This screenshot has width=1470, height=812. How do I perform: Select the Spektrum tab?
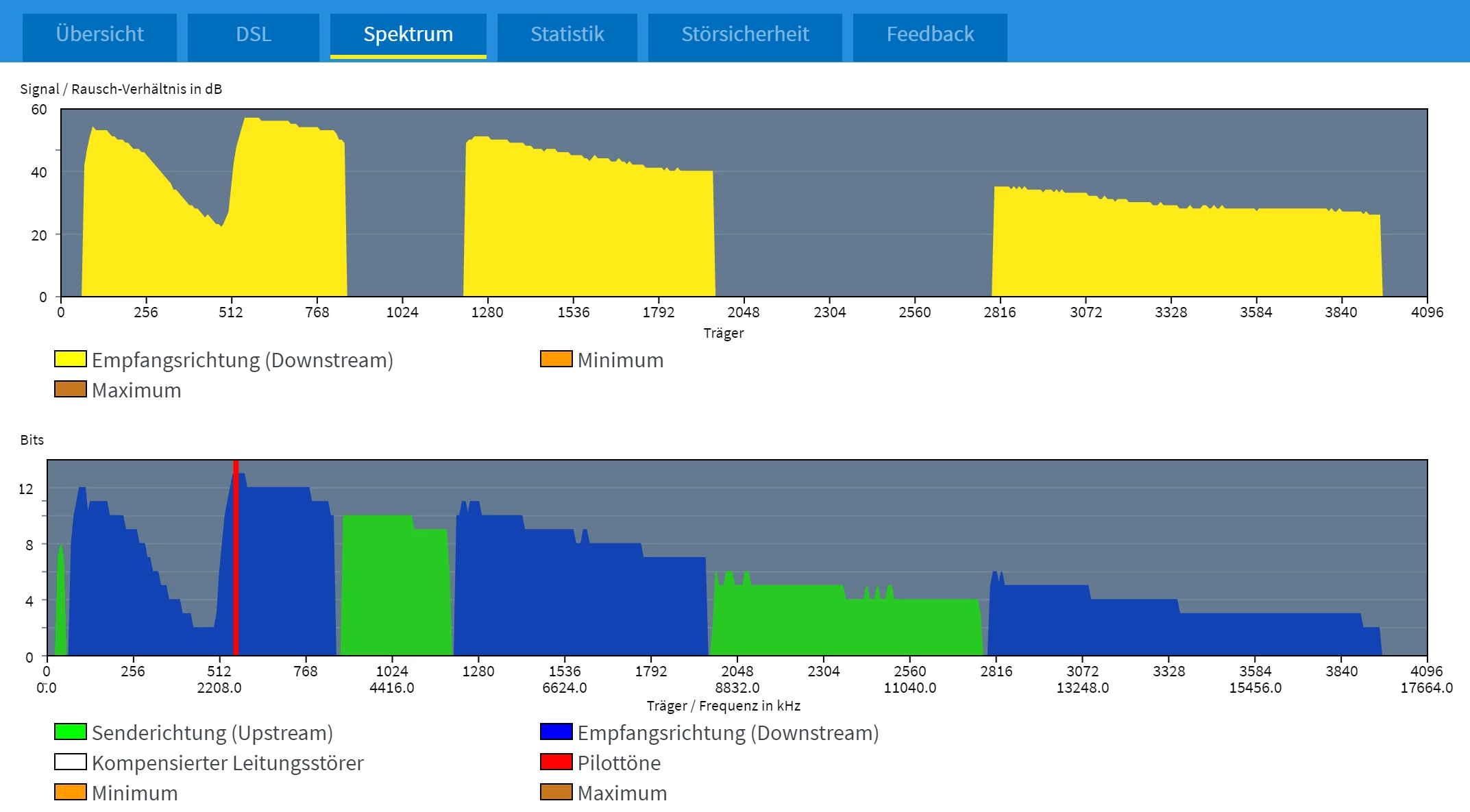click(x=408, y=34)
